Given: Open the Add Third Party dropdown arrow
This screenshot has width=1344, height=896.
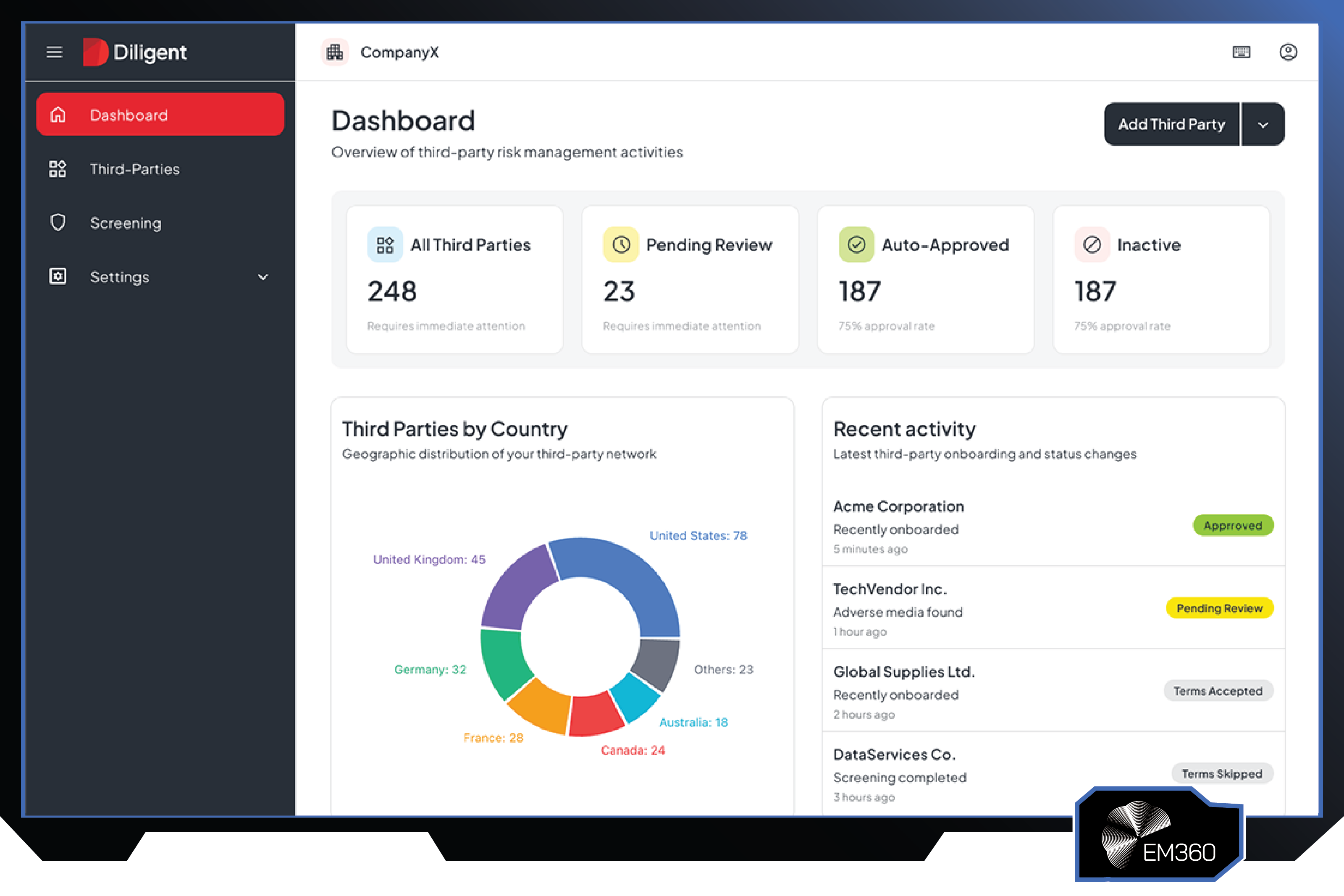Looking at the screenshot, I should click(x=1263, y=124).
